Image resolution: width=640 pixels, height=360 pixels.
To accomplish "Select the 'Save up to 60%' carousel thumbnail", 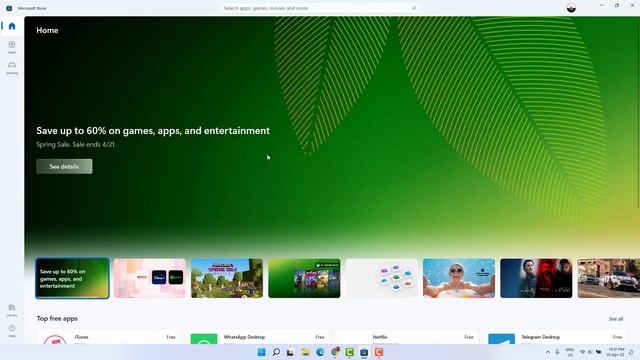I will (72, 278).
